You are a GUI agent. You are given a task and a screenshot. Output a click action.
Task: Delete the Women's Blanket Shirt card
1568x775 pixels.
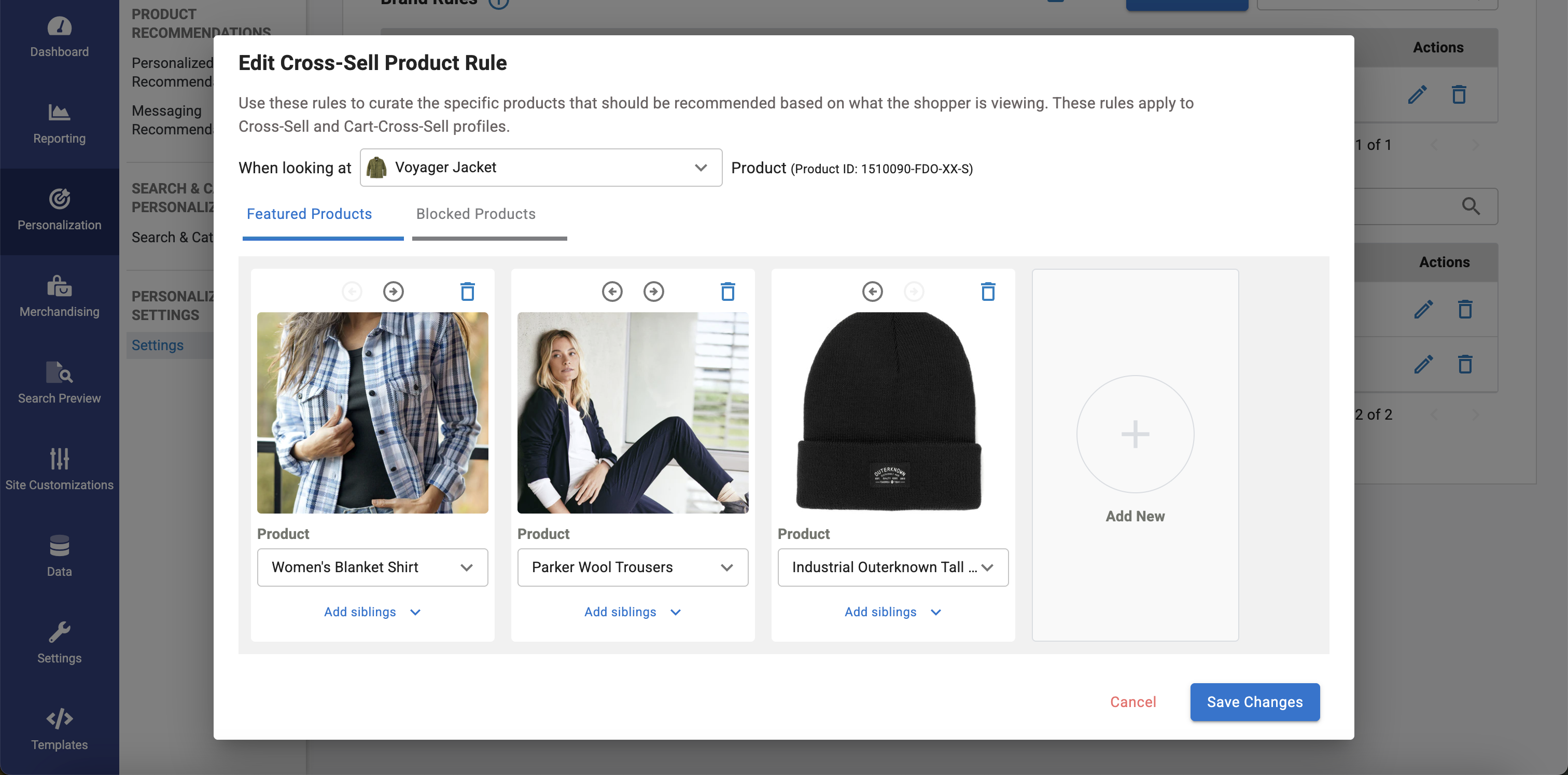(468, 292)
